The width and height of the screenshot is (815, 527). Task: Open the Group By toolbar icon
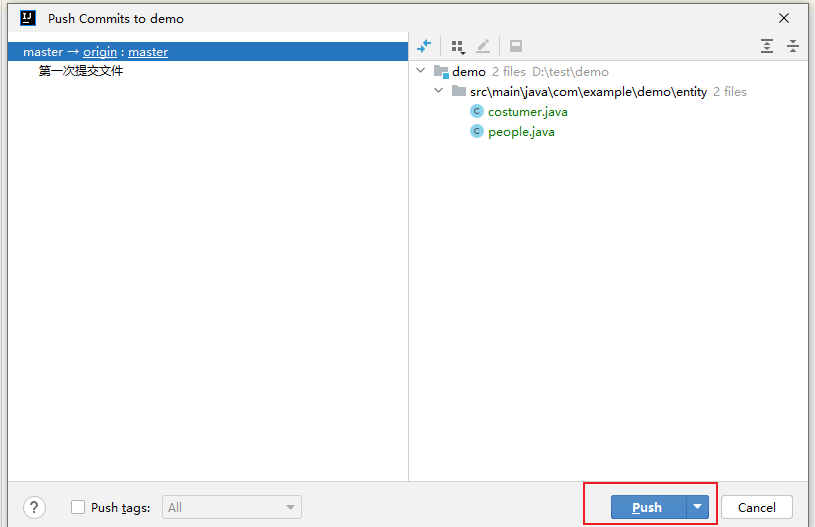[458, 46]
